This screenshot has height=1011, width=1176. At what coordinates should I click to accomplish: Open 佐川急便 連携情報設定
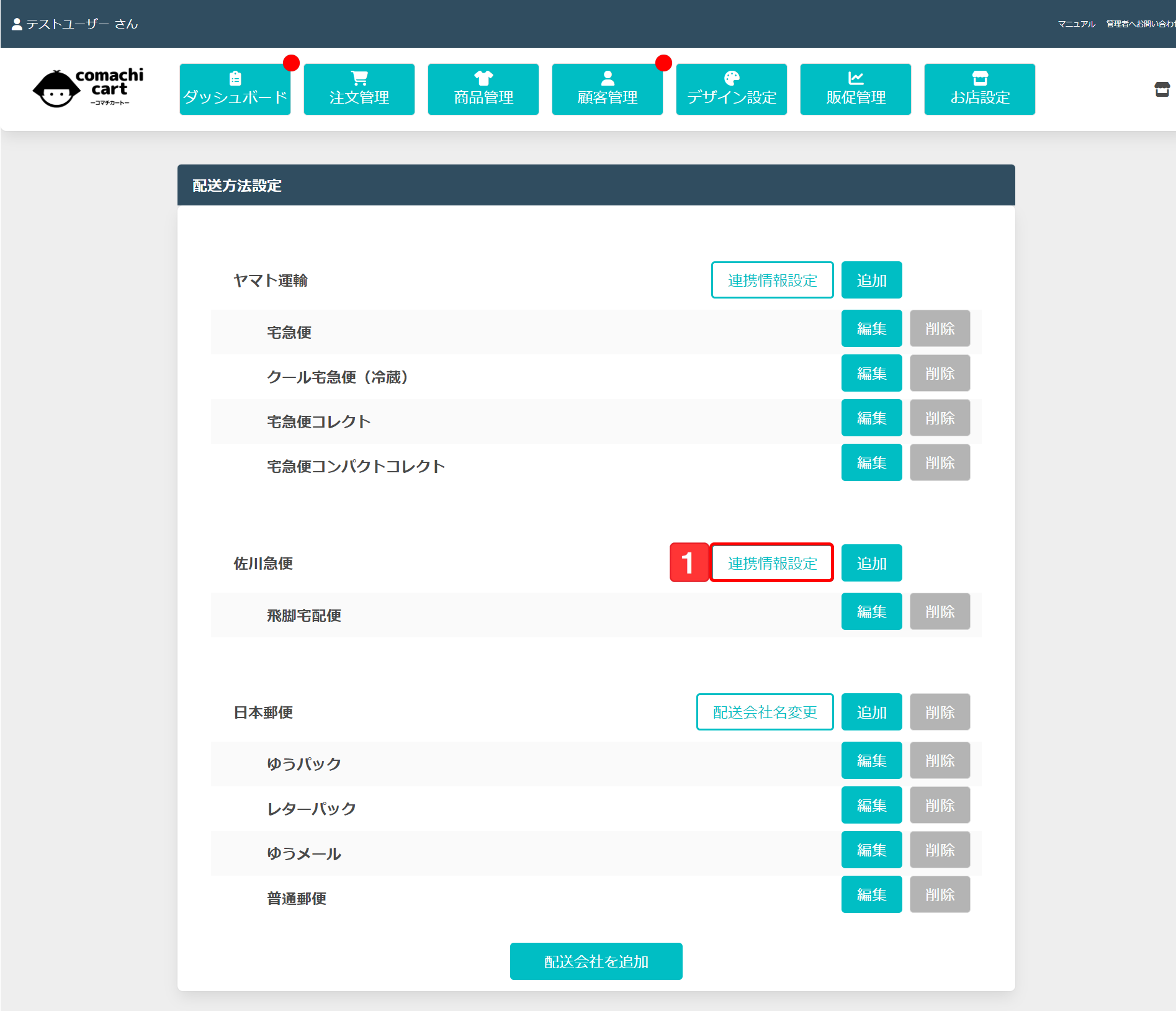[x=772, y=563]
